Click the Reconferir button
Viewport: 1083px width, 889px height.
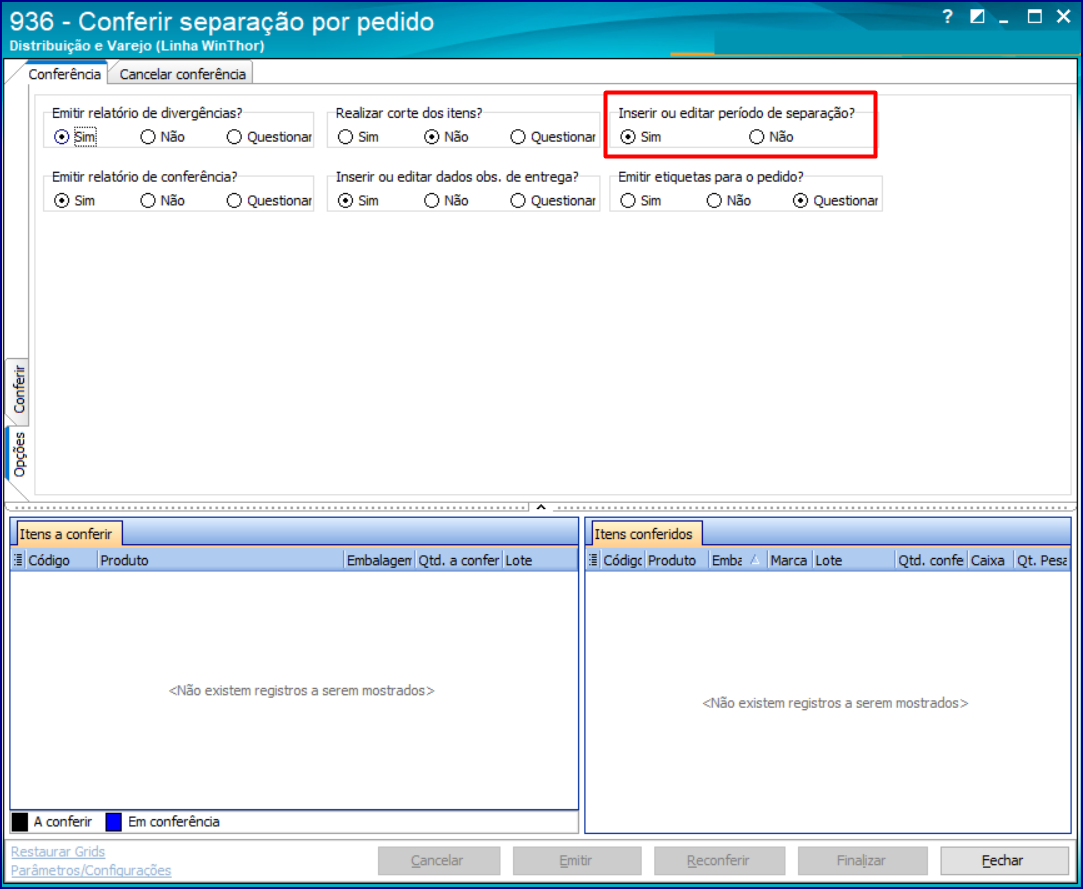coord(719,861)
